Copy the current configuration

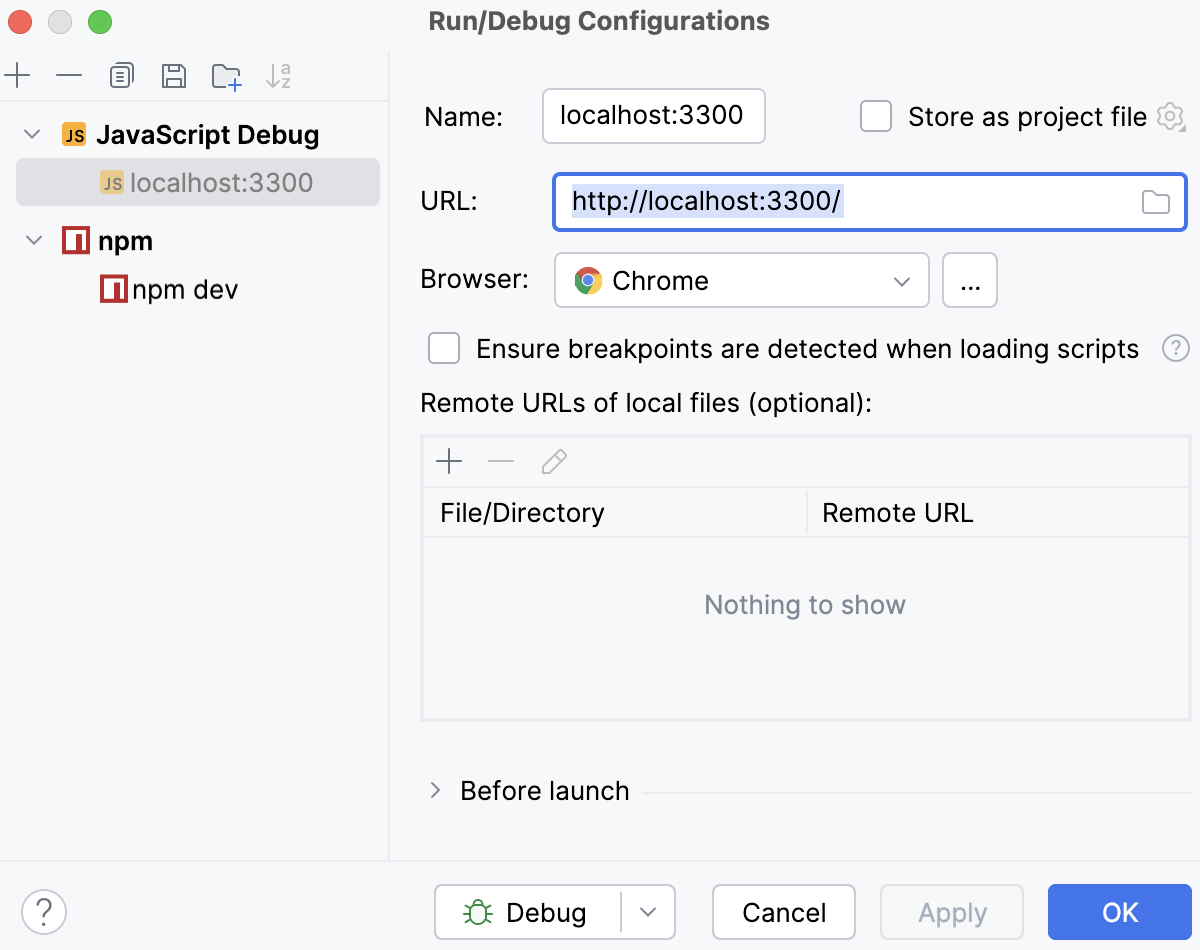pyautogui.click(x=121, y=75)
